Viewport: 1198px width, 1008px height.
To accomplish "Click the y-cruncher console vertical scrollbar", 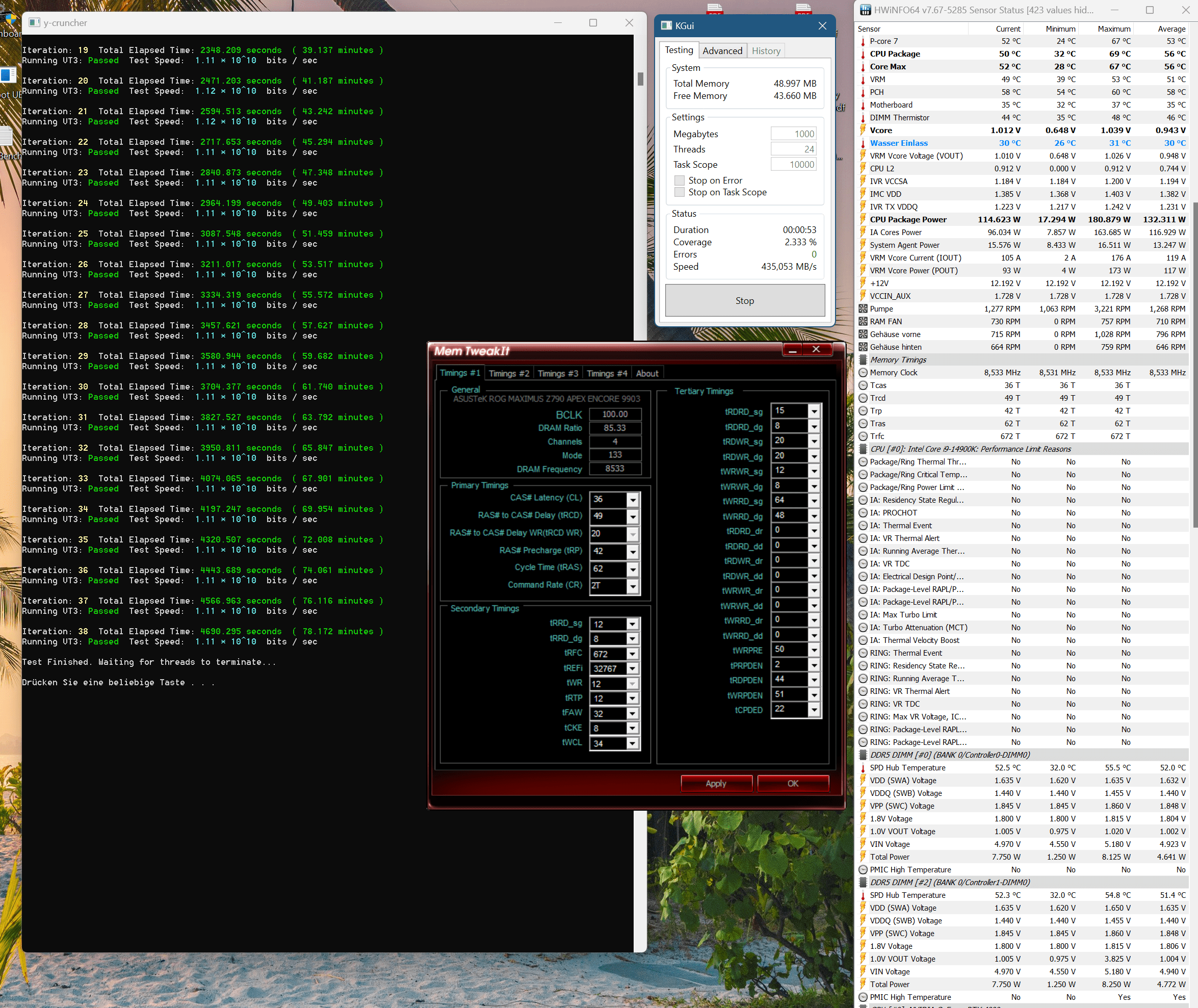I will [640, 80].
